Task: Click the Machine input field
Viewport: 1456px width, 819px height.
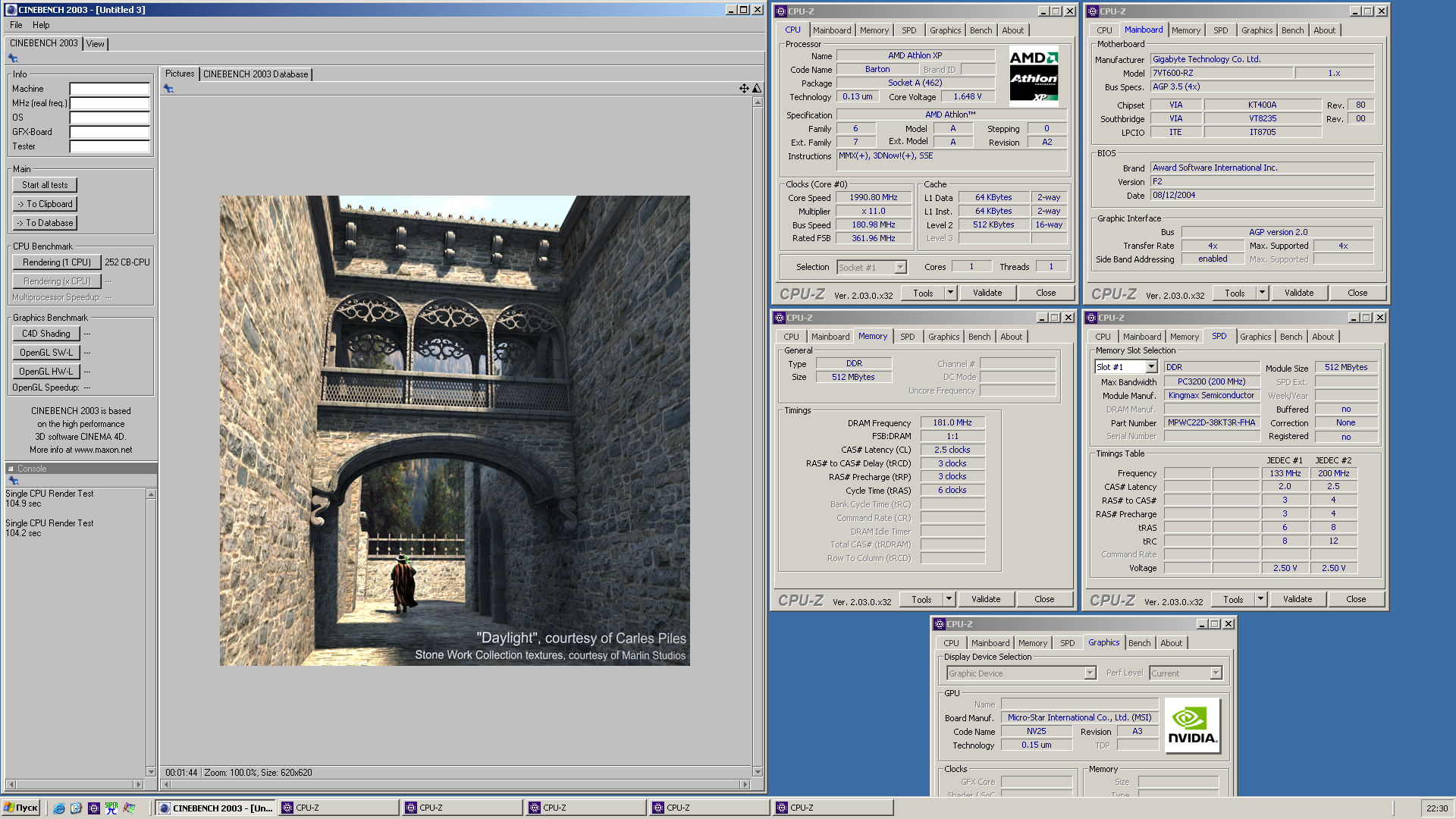Action: 109,89
